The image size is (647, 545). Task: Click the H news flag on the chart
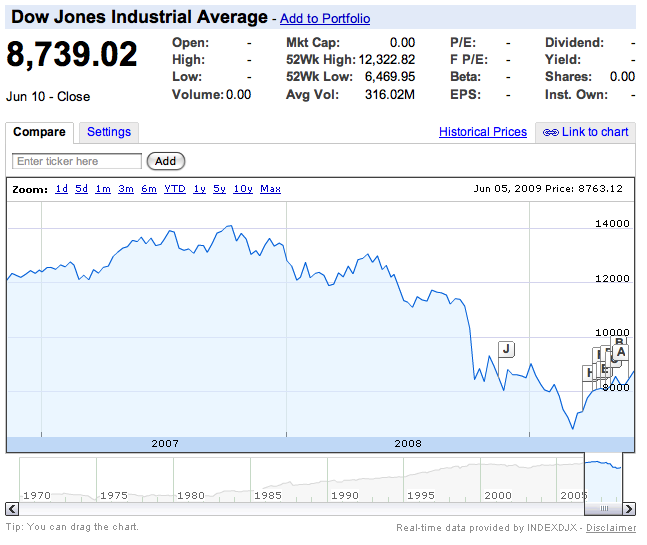589,373
